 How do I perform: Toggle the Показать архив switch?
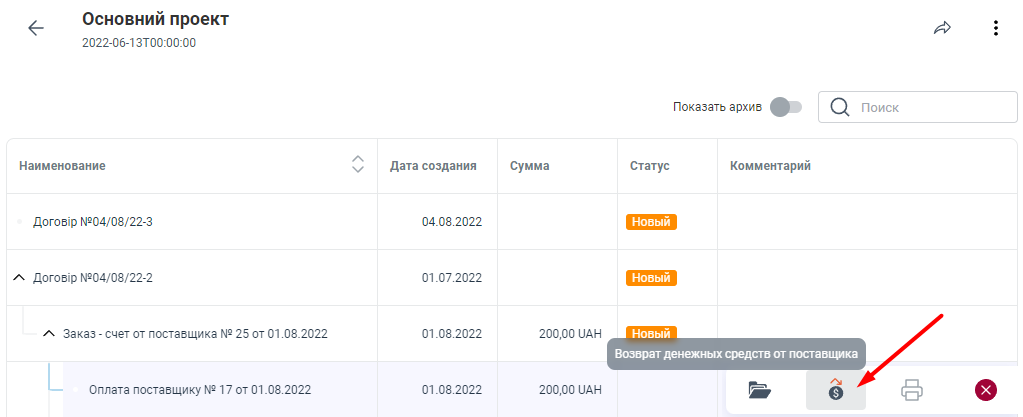point(786,107)
